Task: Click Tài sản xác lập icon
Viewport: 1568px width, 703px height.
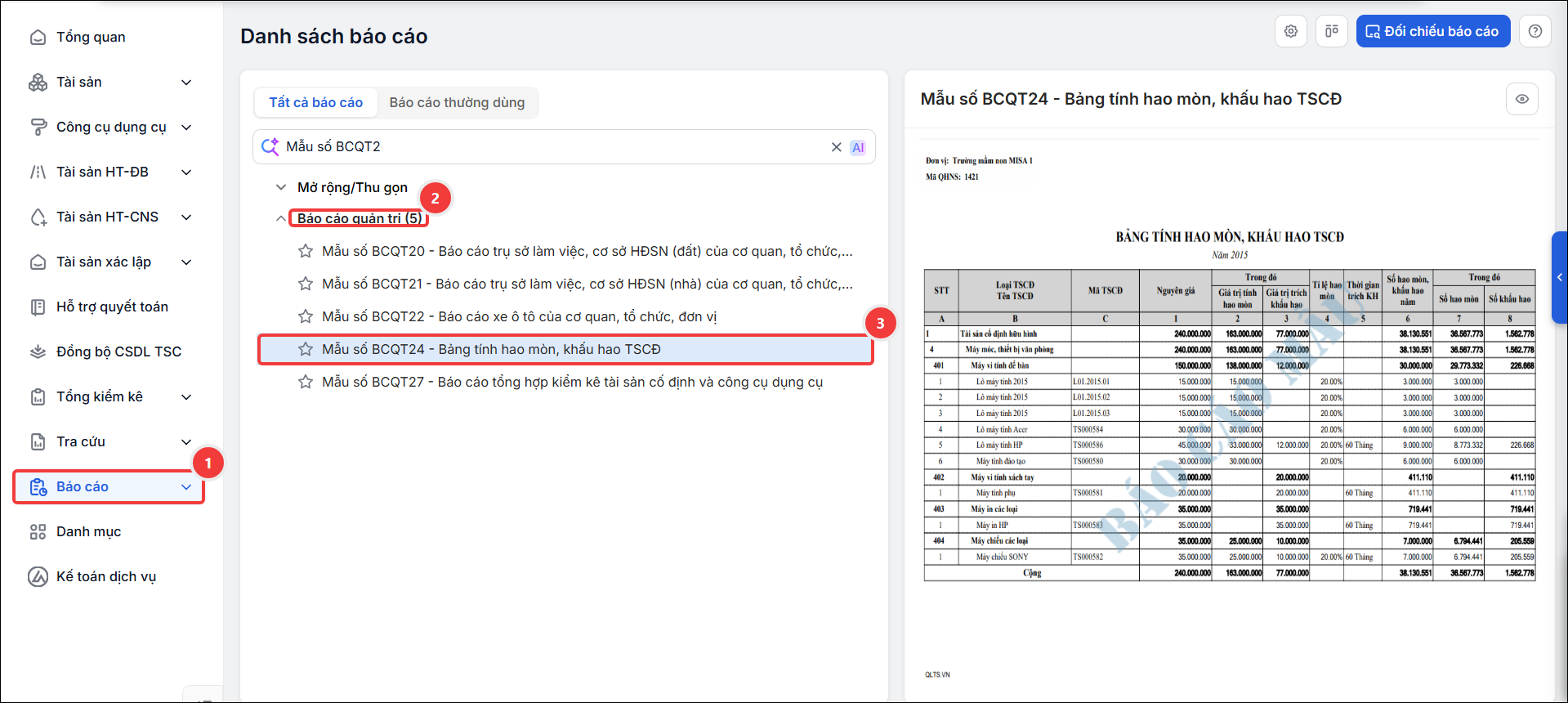Action: tap(38, 262)
